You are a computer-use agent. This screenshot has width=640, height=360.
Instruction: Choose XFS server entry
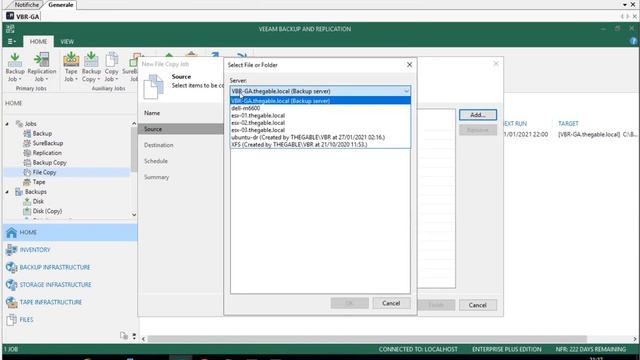(320, 145)
